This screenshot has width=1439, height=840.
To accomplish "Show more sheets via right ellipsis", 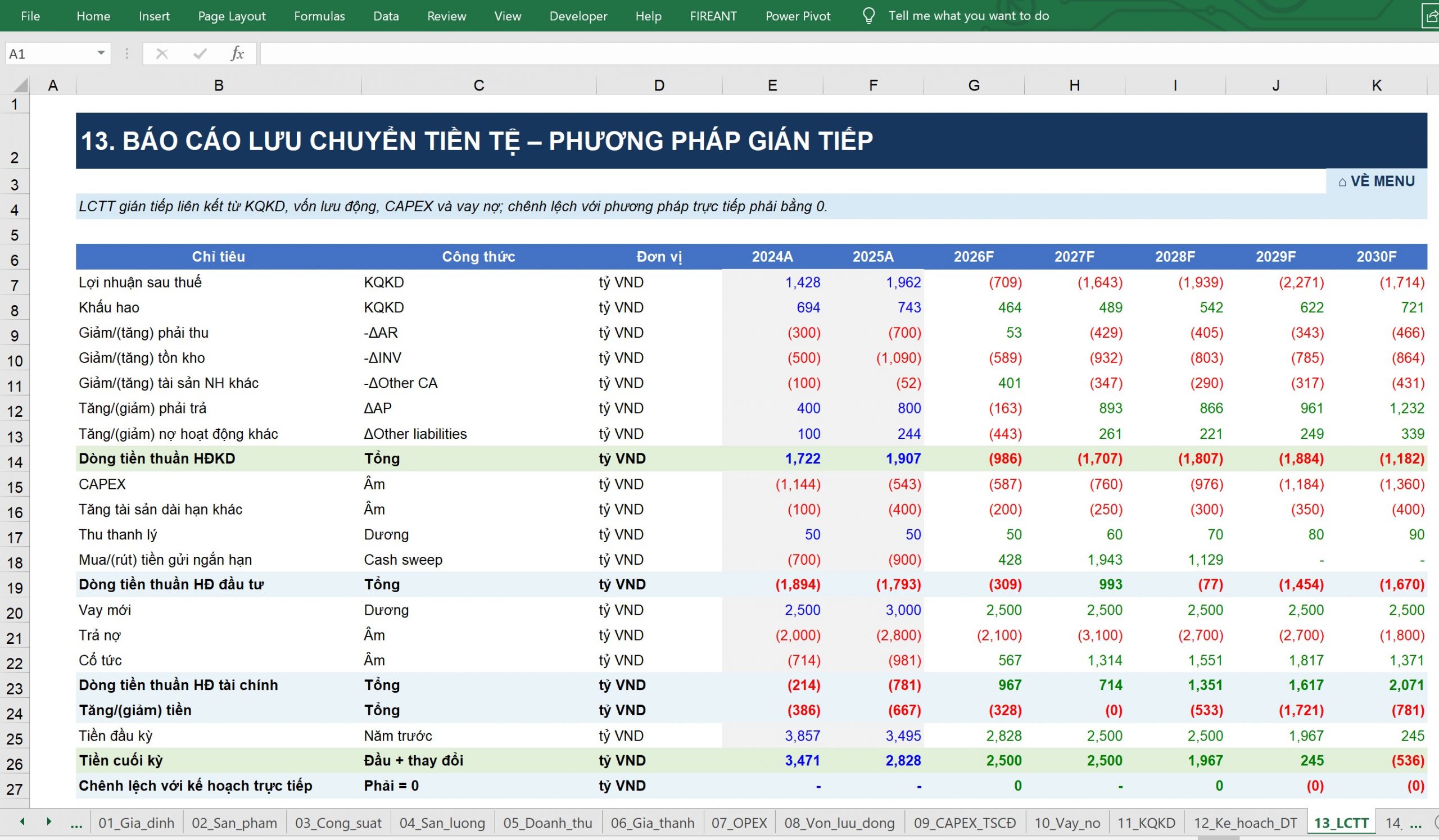I will click(x=1415, y=823).
